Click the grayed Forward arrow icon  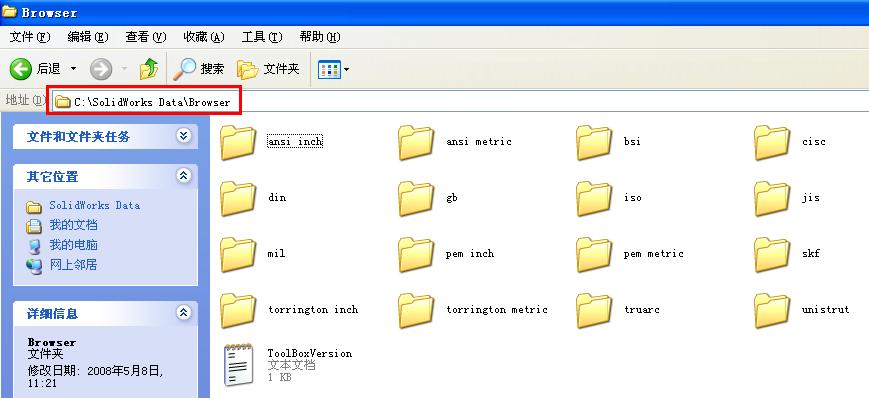pyautogui.click(x=101, y=69)
